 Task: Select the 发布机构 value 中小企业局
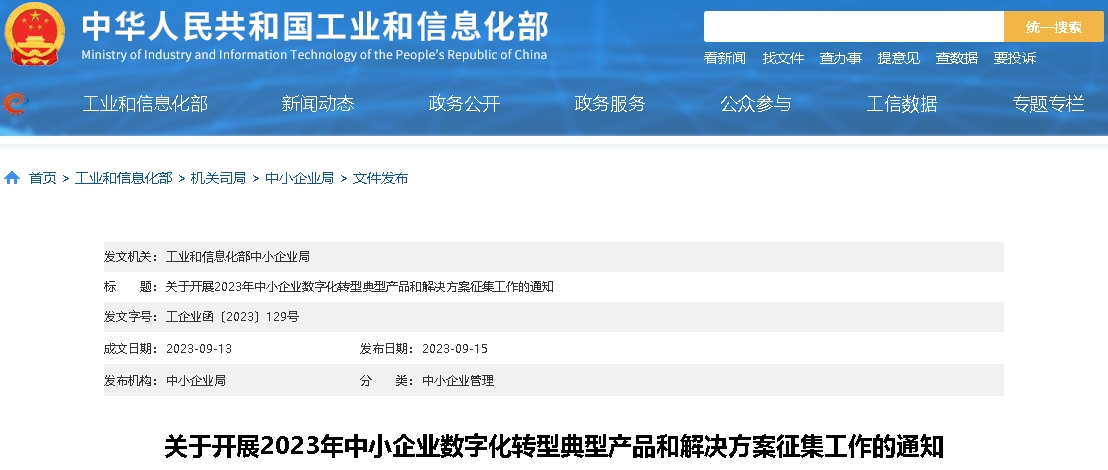pyautogui.click(x=196, y=381)
